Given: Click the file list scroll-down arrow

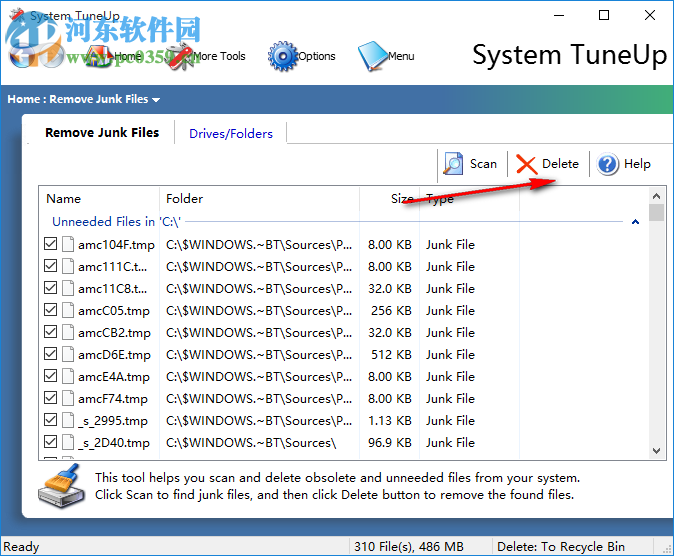Looking at the screenshot, I should click(656, 451).
